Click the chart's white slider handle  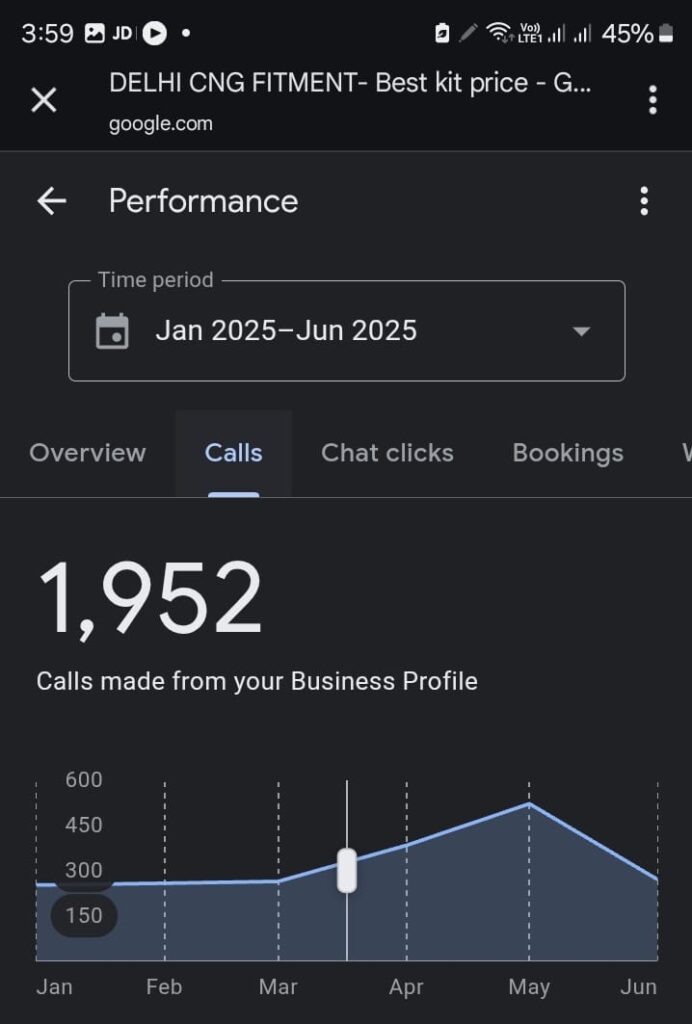(347, 870)
